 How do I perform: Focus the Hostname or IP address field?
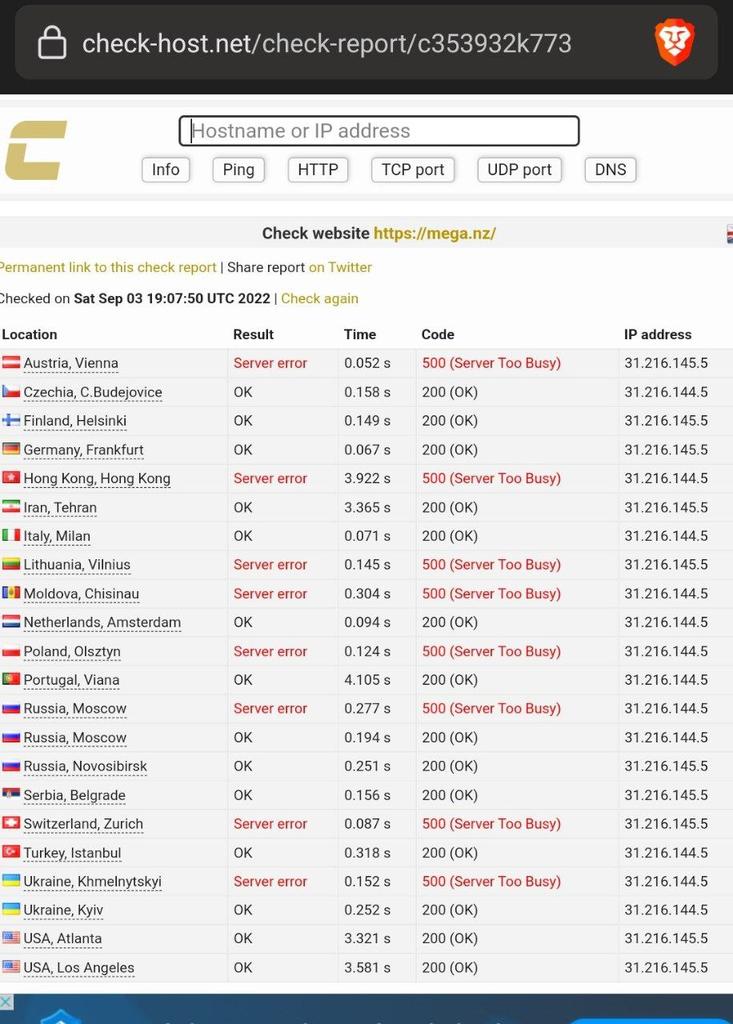[x=379, y=131]
